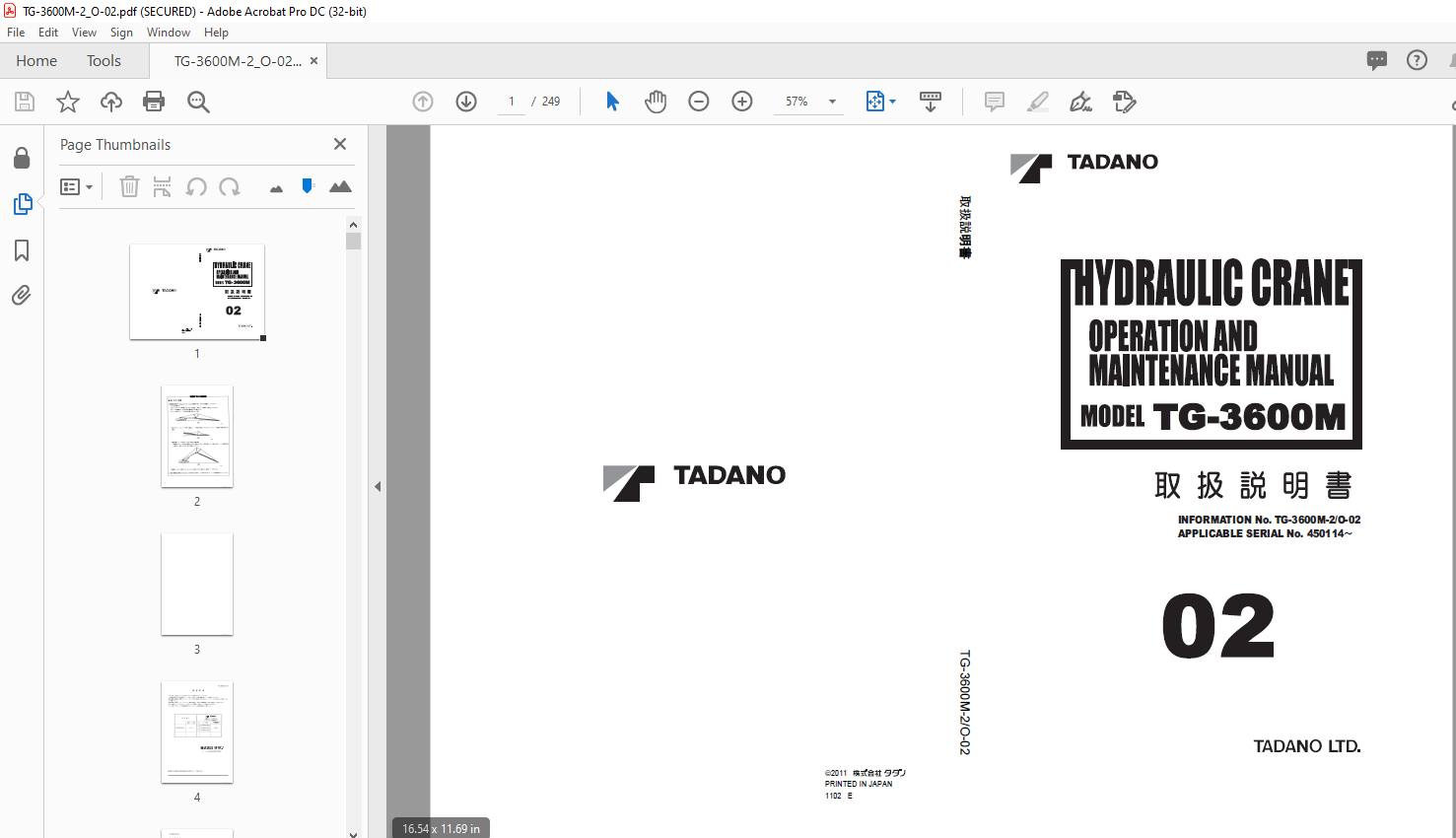Rotate page clockwise
Image resolution: width=1456 pixels, height=838 pixels.
pos(230,186)
